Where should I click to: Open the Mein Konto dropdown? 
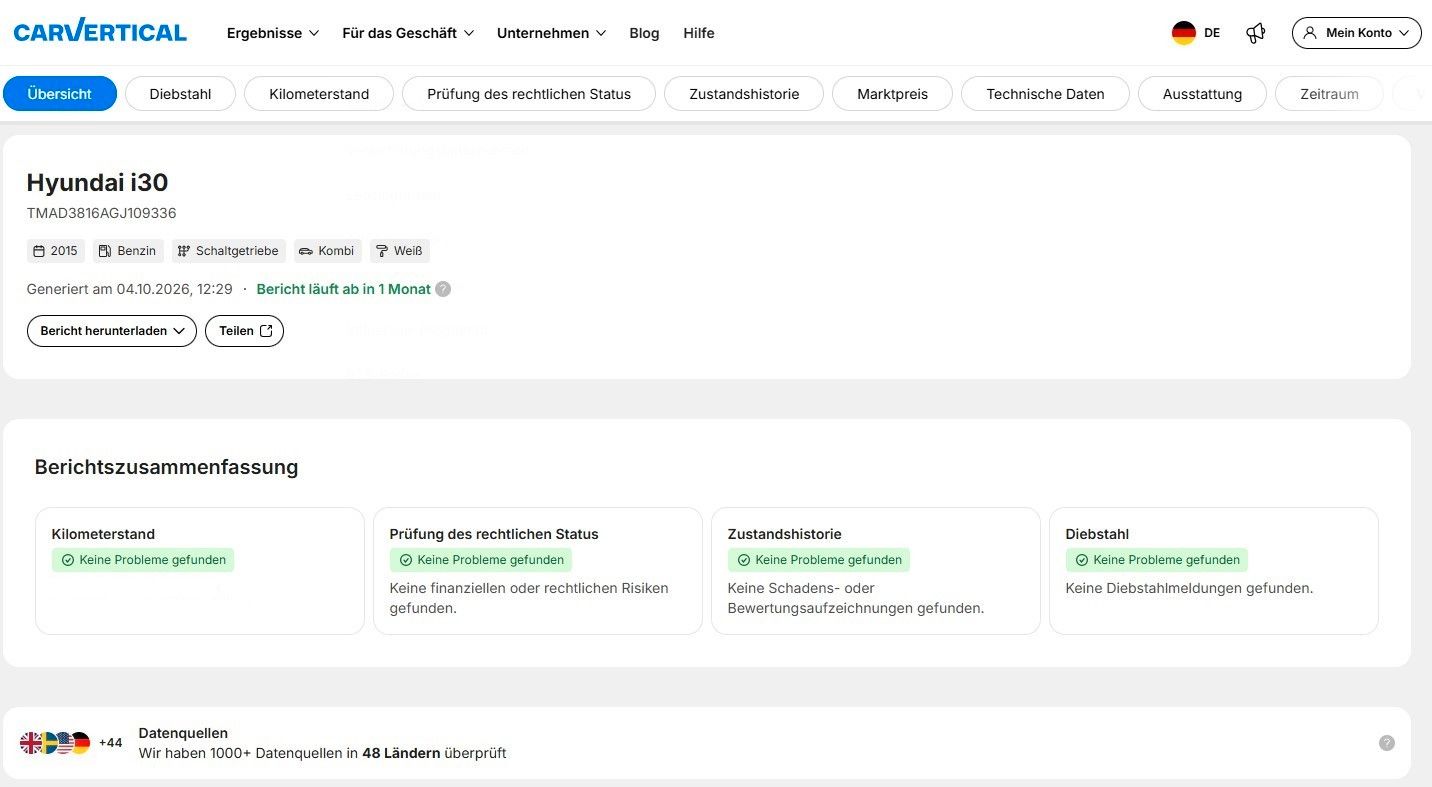[x=1357, y=33]
